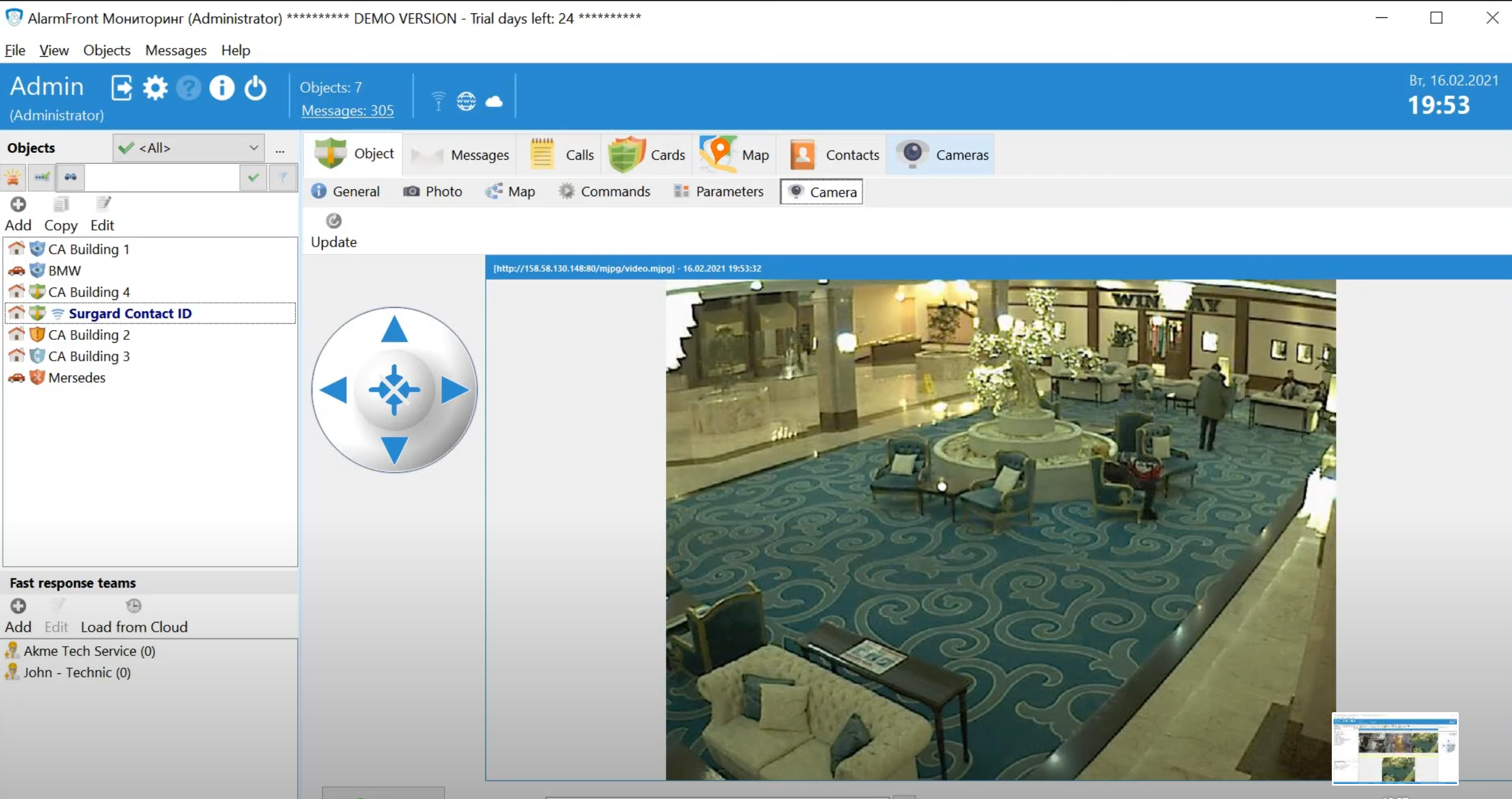Click wifi icon on Surgard Contact ID row
Viewport: 1512px width, 799px height.
57,314
